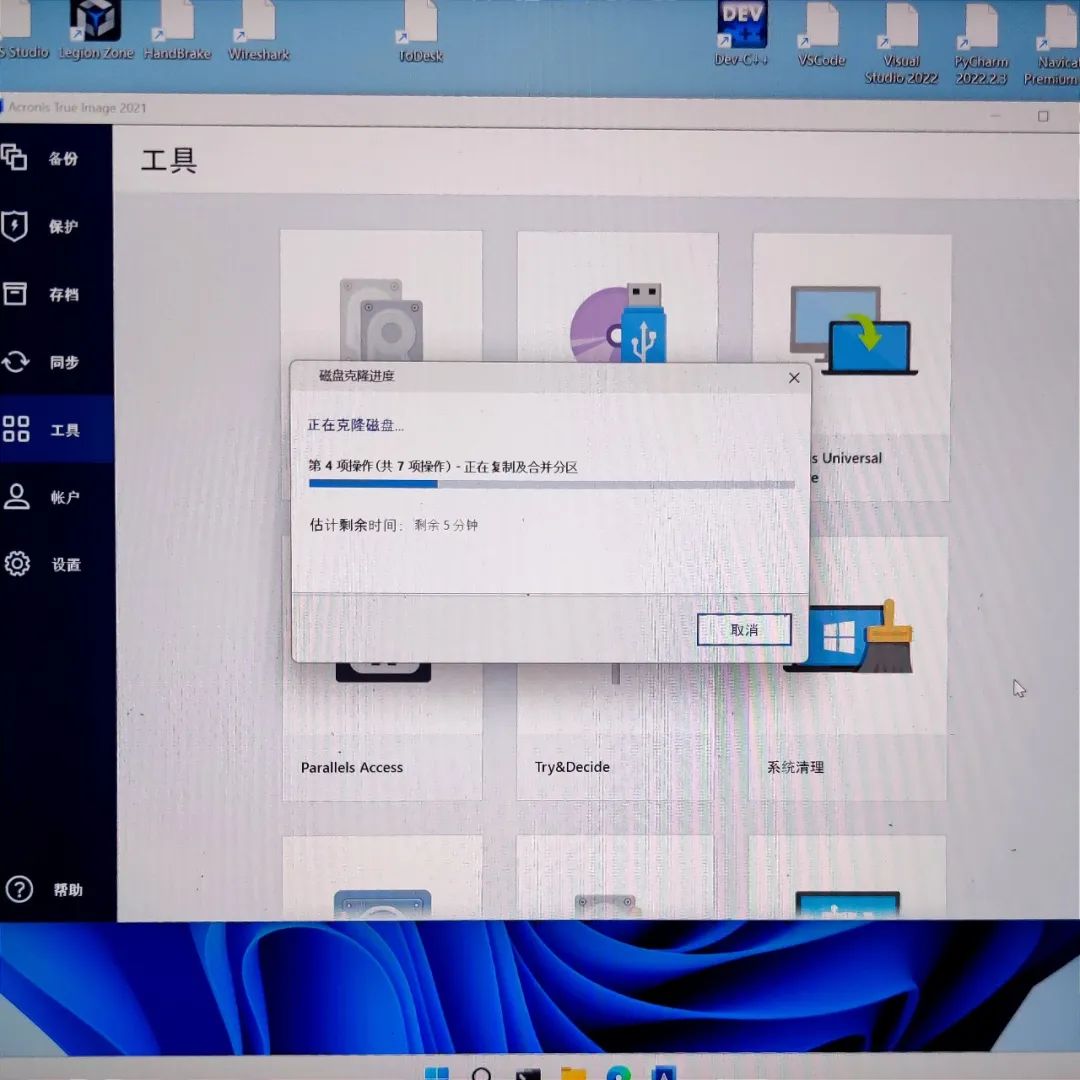Click the bottom-left drive tool icon
Viewport: 1080px width, 1080px height.
coord(382,904)
